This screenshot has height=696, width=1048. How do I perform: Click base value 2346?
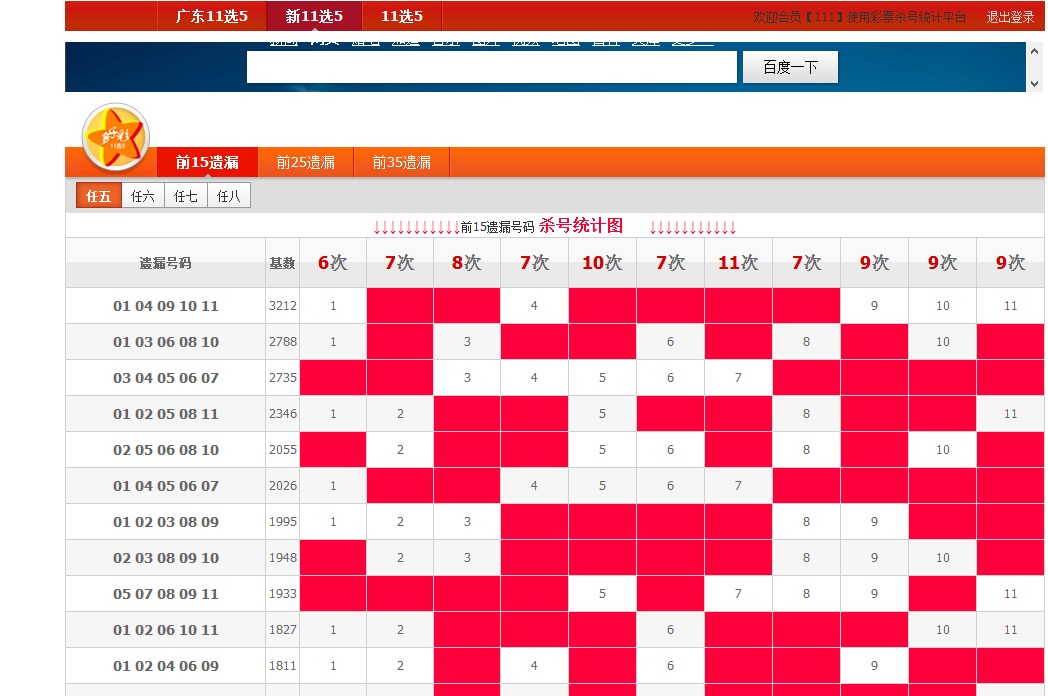point(283,414)
